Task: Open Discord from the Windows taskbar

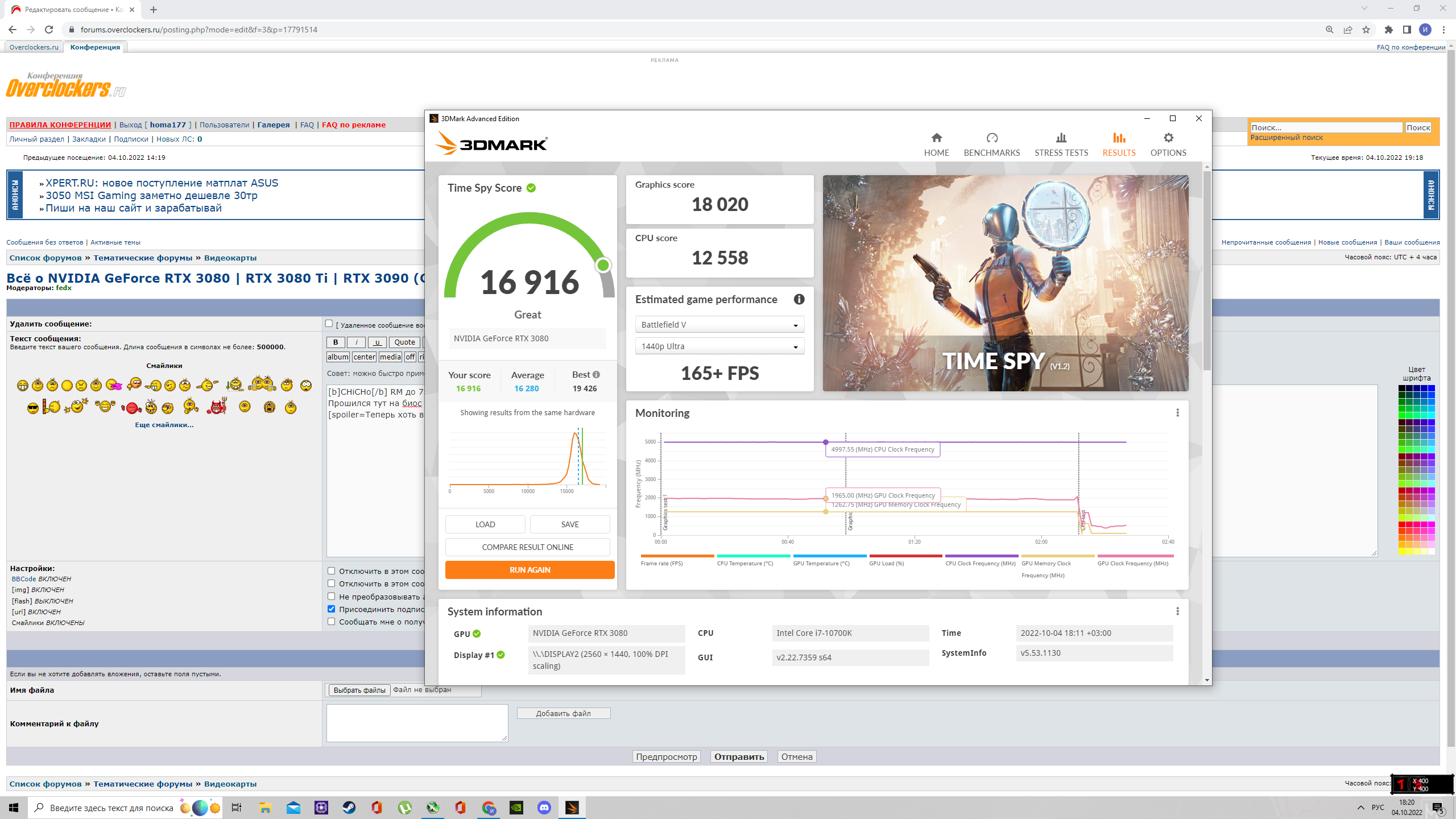Action: (x=544, y=808)
